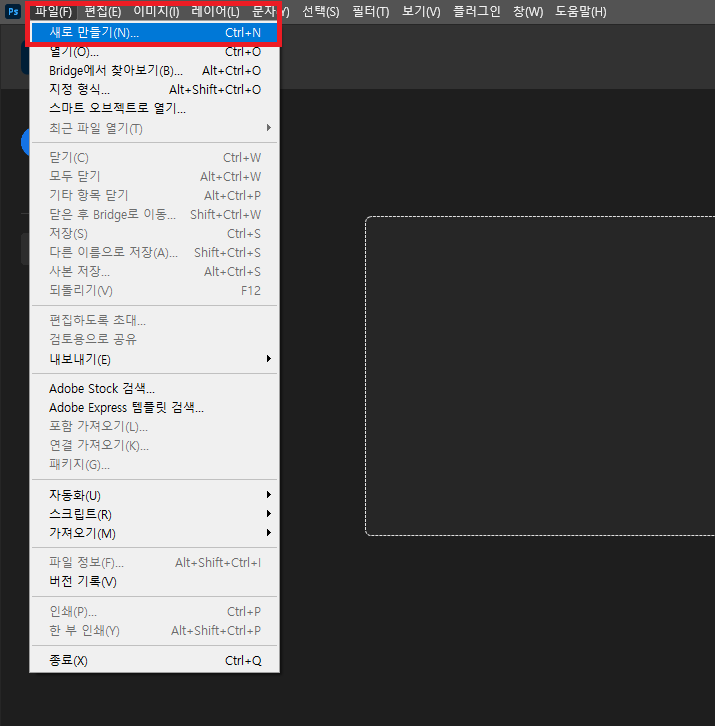This screenshot has height=726, width=715.
Task: Open the 도움말(H) menu
Action: (581, 12)
